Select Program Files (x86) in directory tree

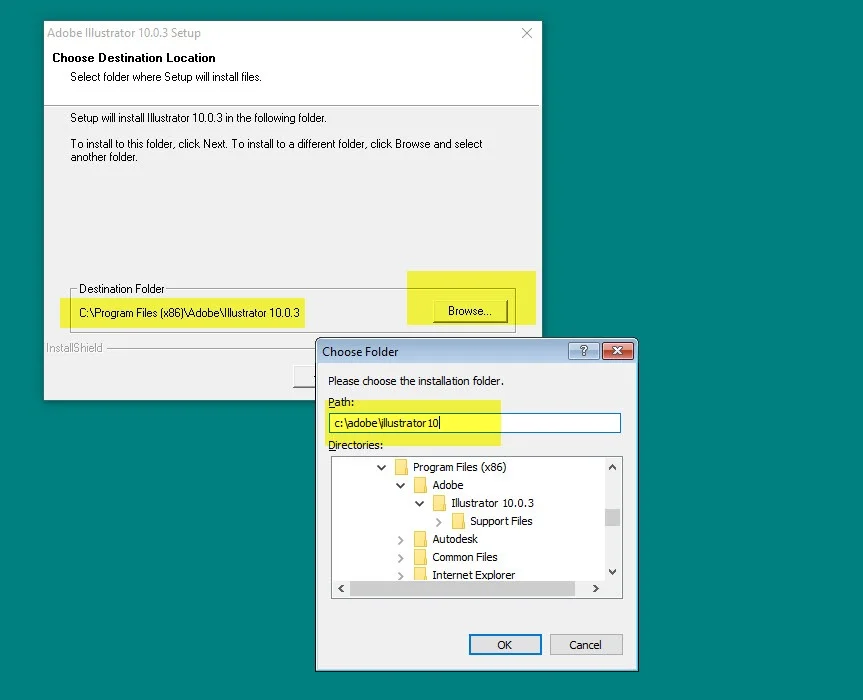[x=460, y=467]
